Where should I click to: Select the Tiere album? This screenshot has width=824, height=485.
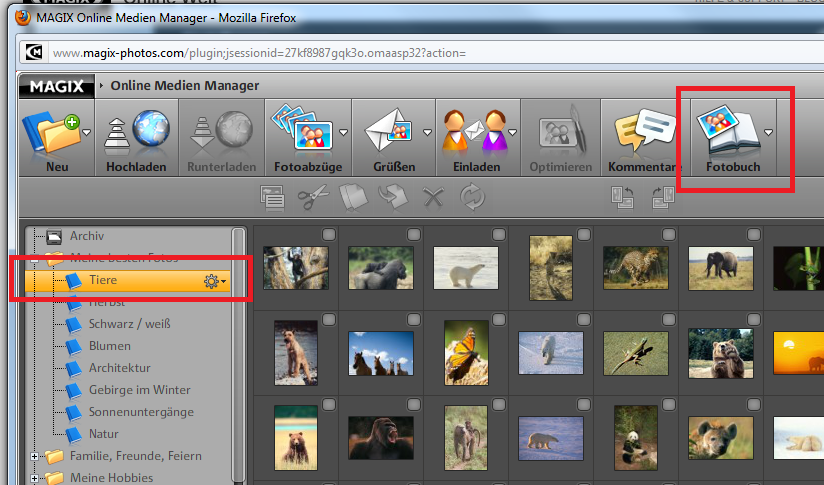click(x=128, y=280)
